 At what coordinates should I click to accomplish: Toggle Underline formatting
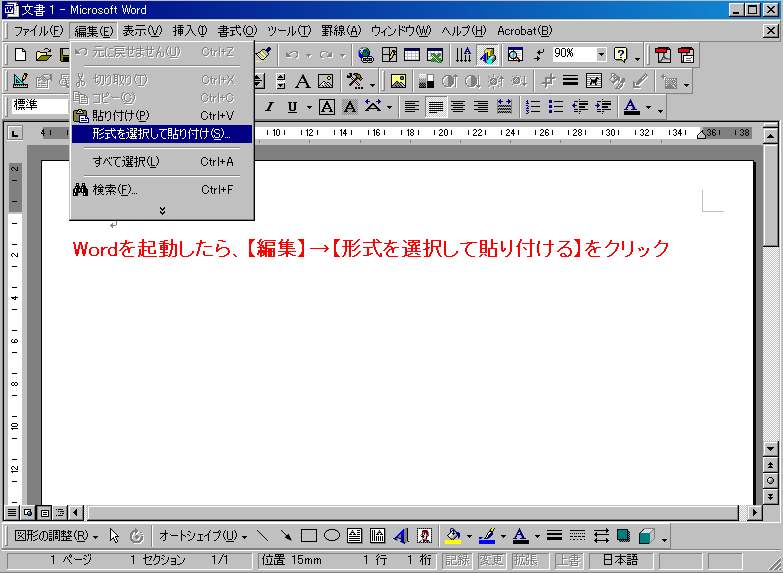tap(293, 107)
